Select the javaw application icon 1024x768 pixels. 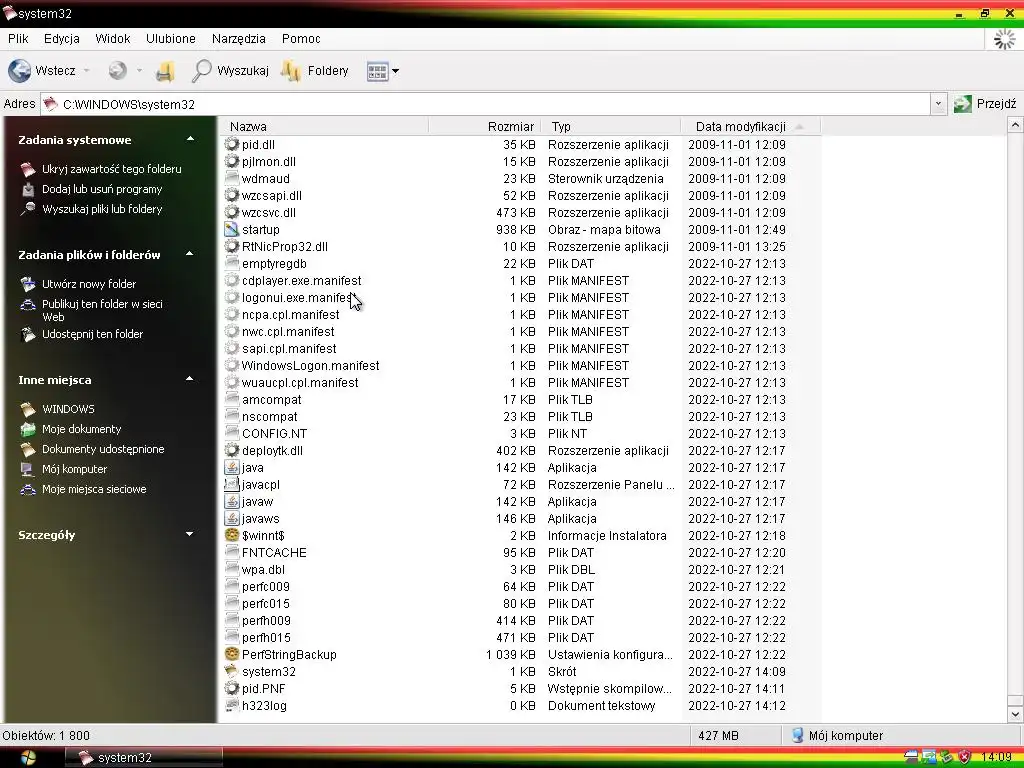[x=232, y=502]
